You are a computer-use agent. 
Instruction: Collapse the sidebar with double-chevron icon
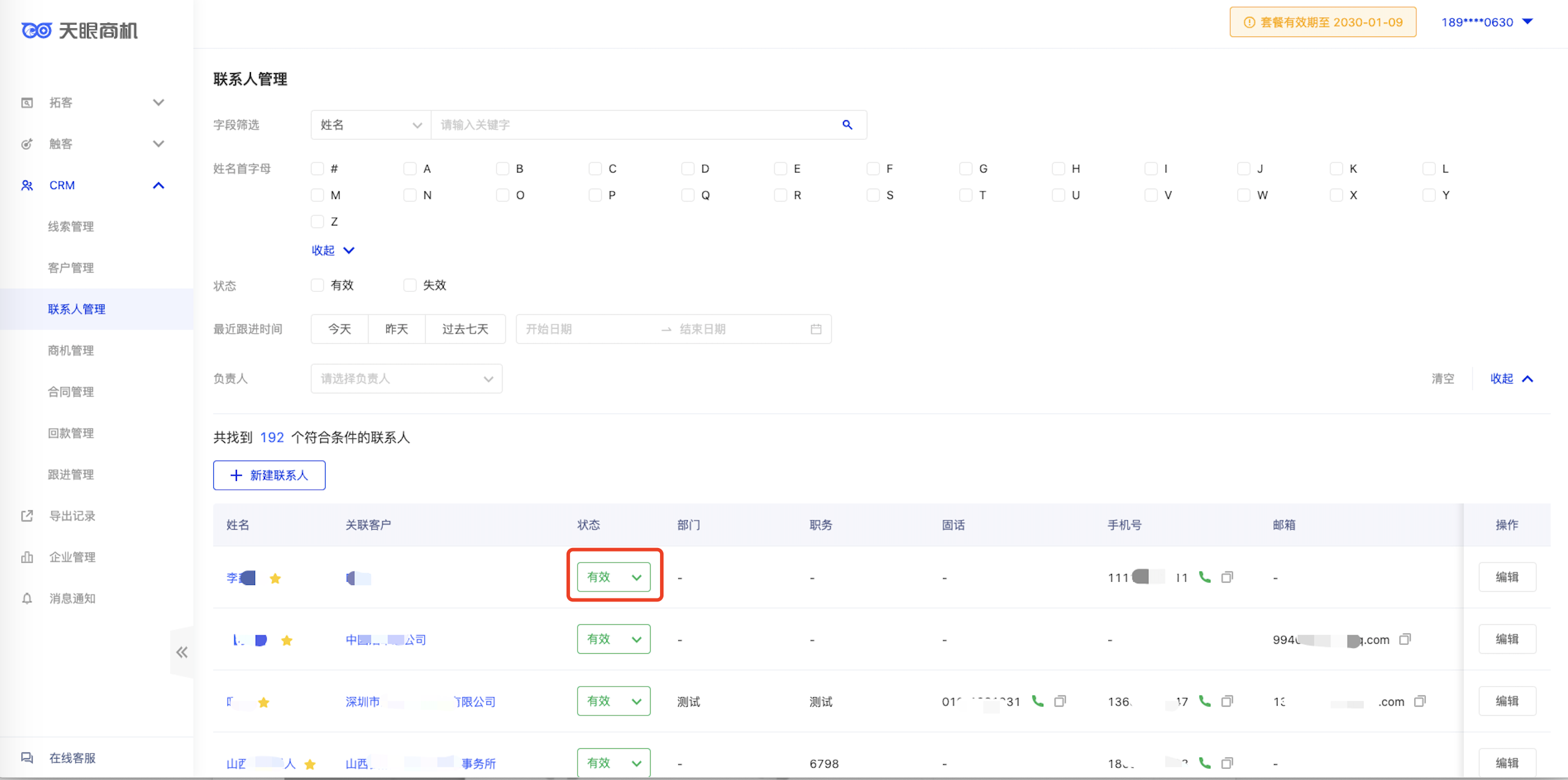coord(182,652)
